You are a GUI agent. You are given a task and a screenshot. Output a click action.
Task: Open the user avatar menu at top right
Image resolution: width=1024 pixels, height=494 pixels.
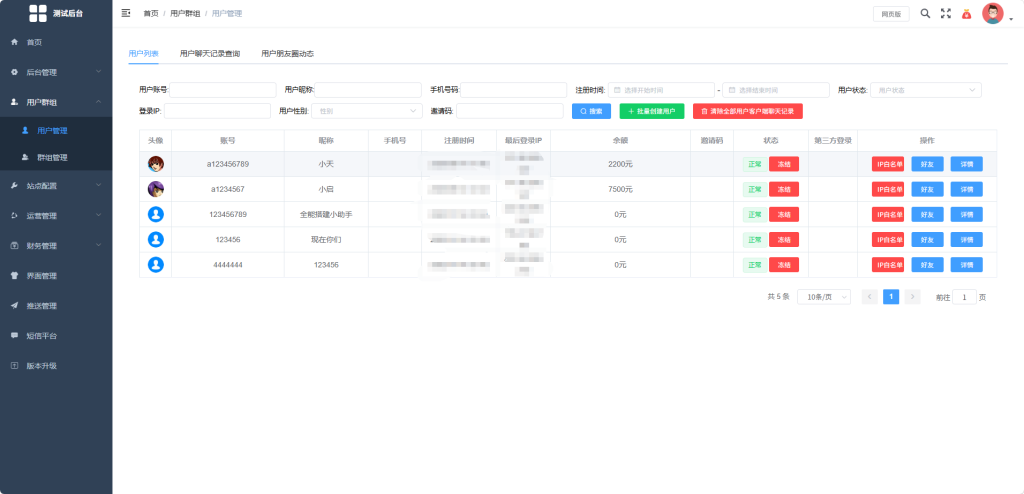(993, 14)
